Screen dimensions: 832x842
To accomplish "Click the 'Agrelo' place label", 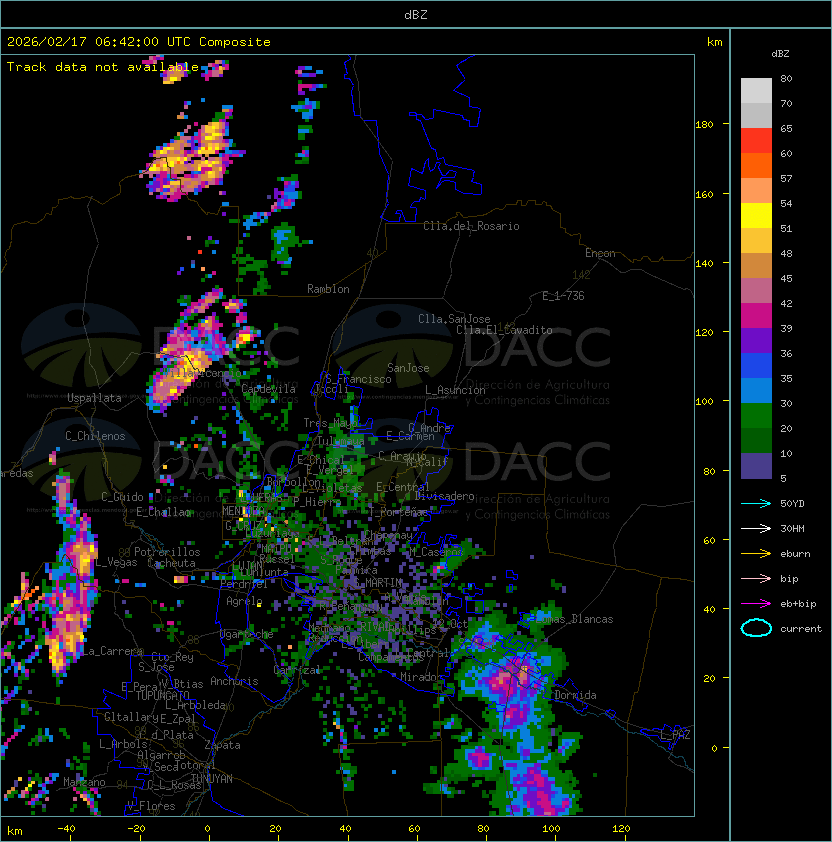I will (244, 601).
